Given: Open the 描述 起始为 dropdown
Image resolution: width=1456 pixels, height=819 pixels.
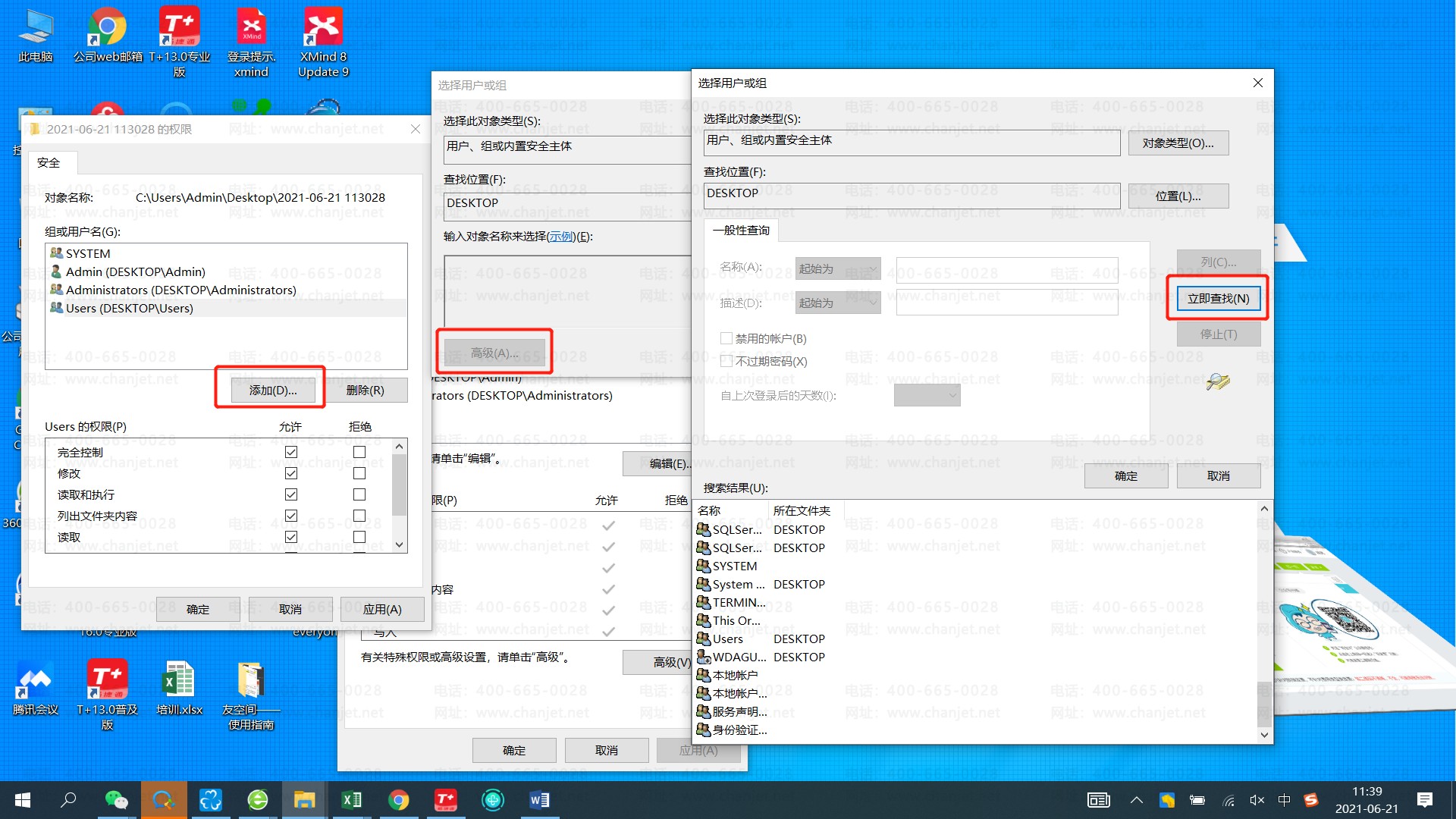Looking at the screenshot, I should [838, 303].
